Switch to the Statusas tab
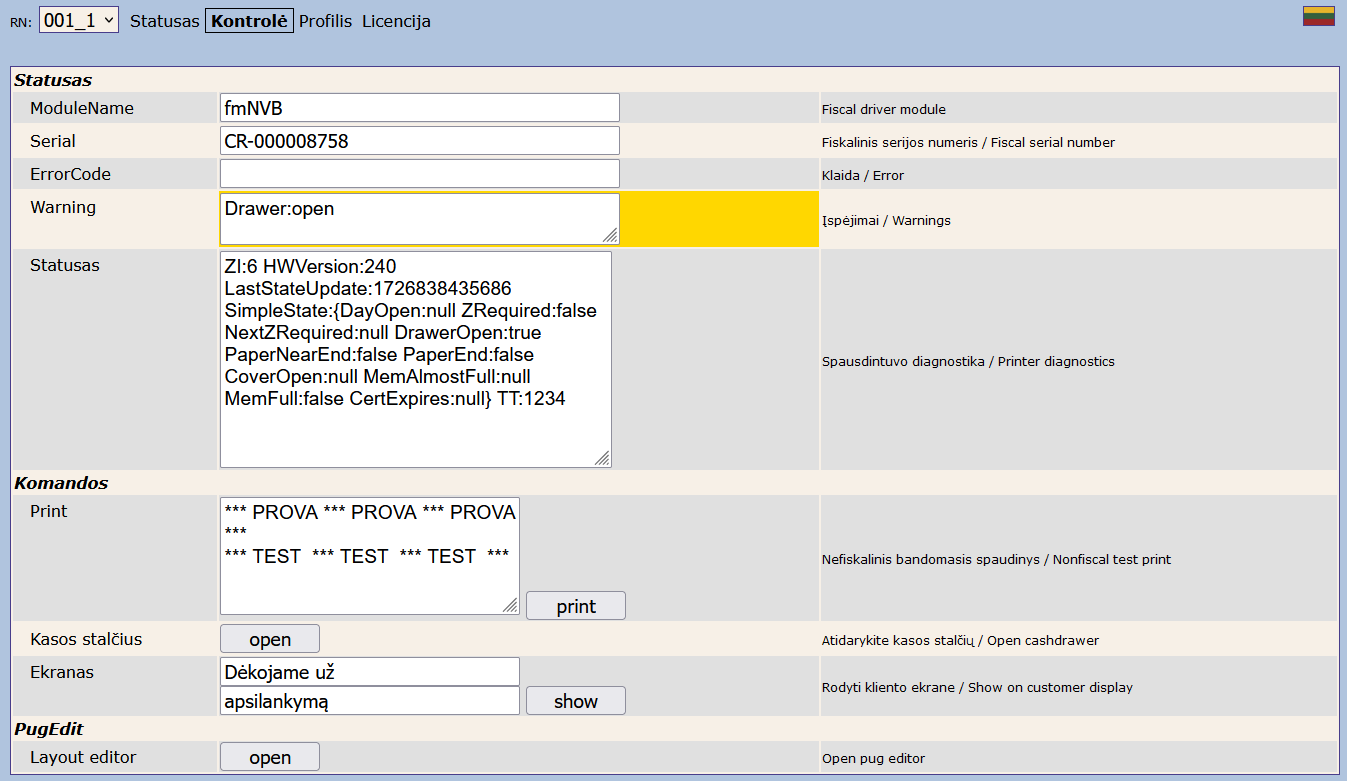The height and width of the screenshot is (781, 1347). (165, 21)
